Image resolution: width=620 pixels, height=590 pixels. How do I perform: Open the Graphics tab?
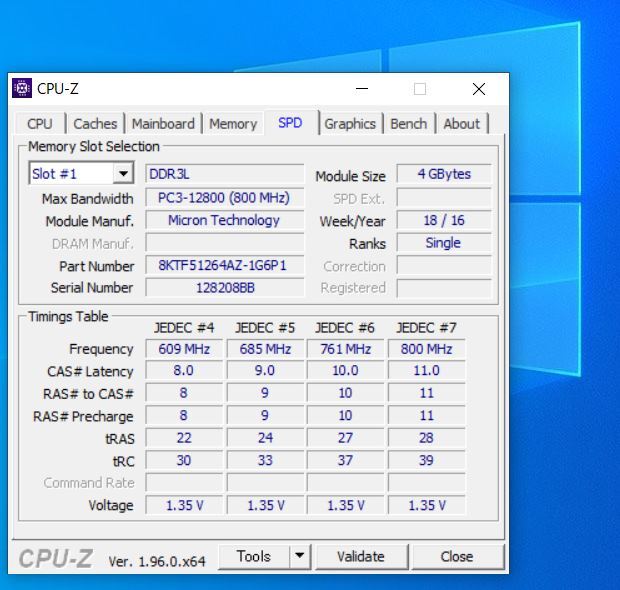[x=350, y=124]
